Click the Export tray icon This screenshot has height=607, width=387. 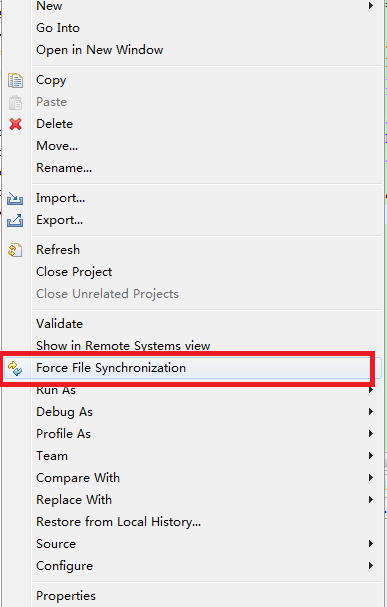click(x=15, y=220)
